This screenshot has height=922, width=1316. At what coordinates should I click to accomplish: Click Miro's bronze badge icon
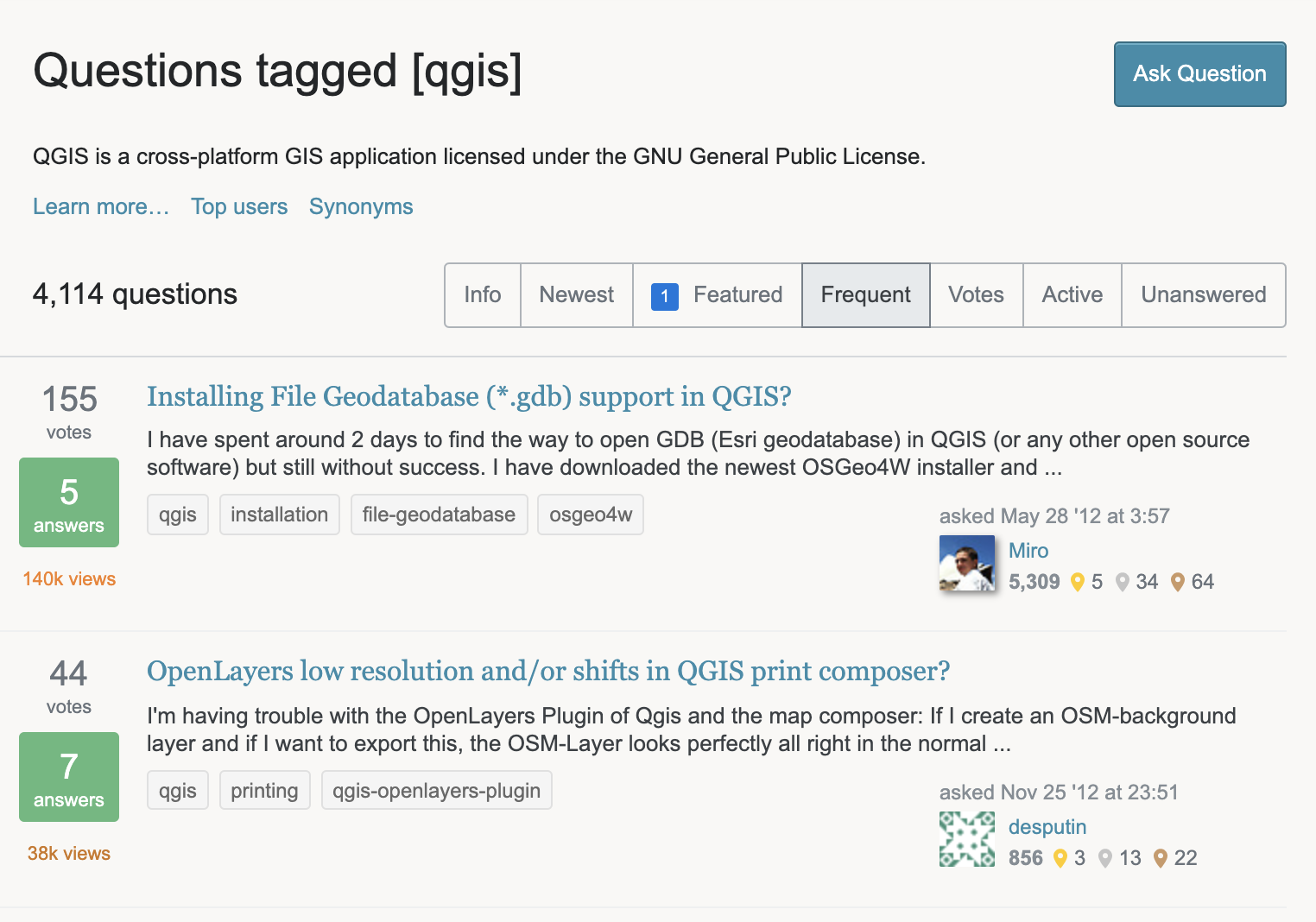pos(1177,583)
